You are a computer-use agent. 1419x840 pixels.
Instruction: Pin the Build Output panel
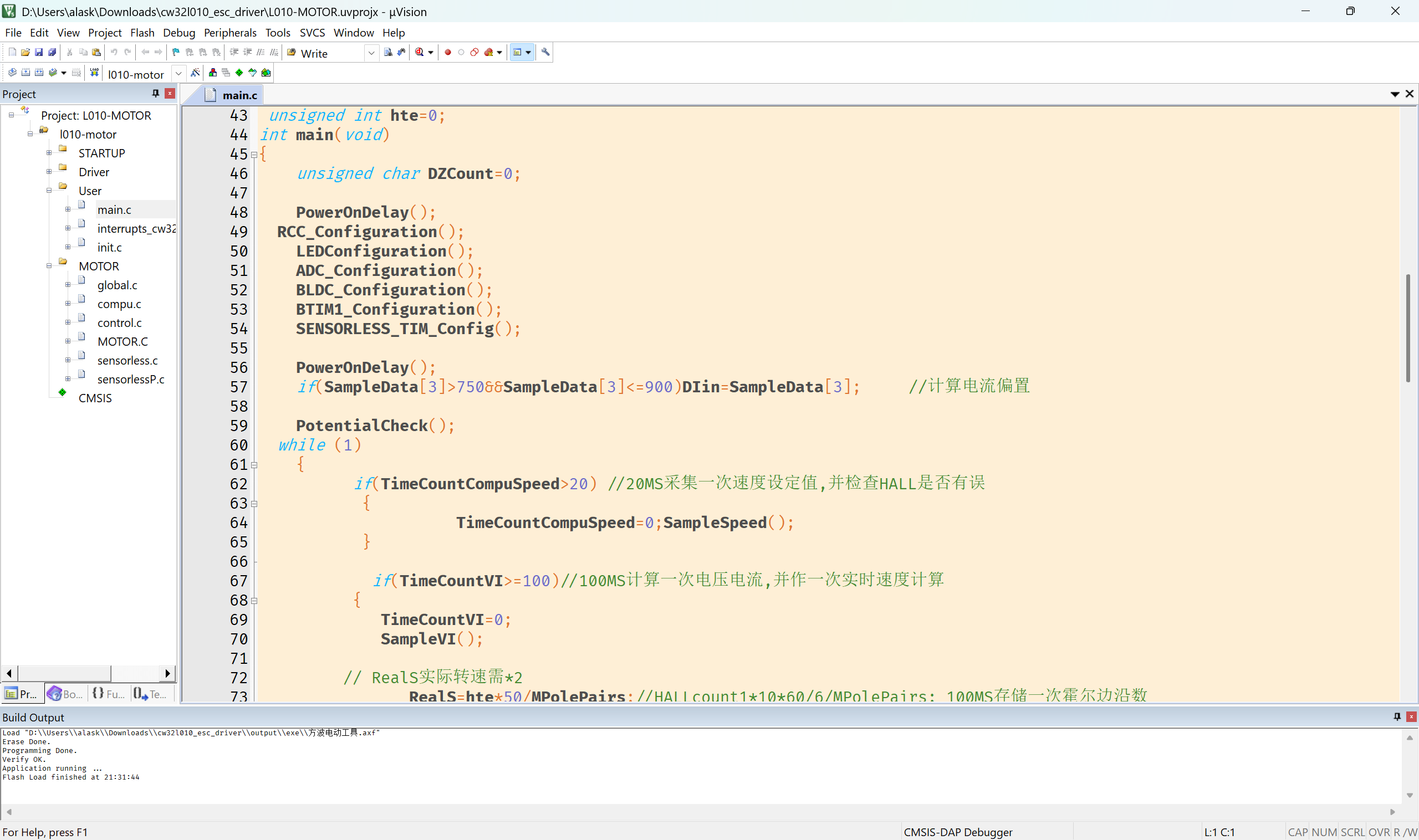tap(1397, 716)
